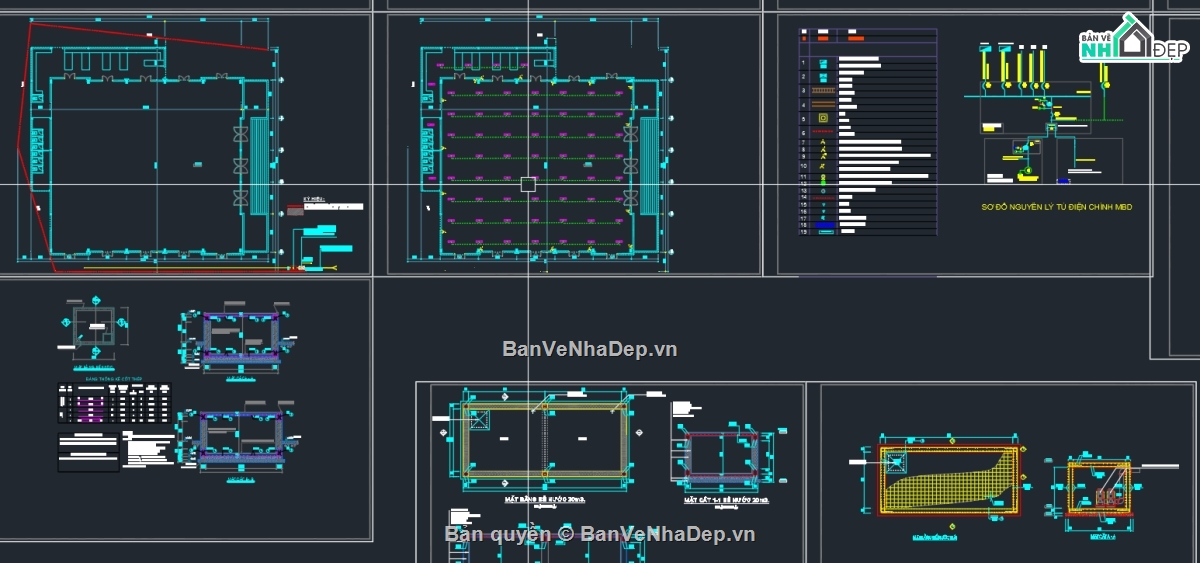The height and width of the screenshot is (563, 1200).
Task: Select the small blue block in the electrical schematic
Action: [1064, 180]
